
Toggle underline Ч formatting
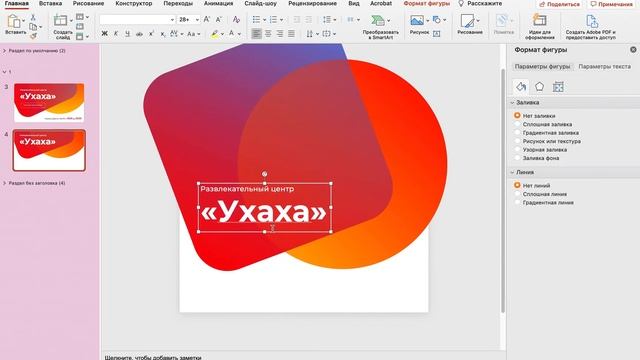(127, 33)
